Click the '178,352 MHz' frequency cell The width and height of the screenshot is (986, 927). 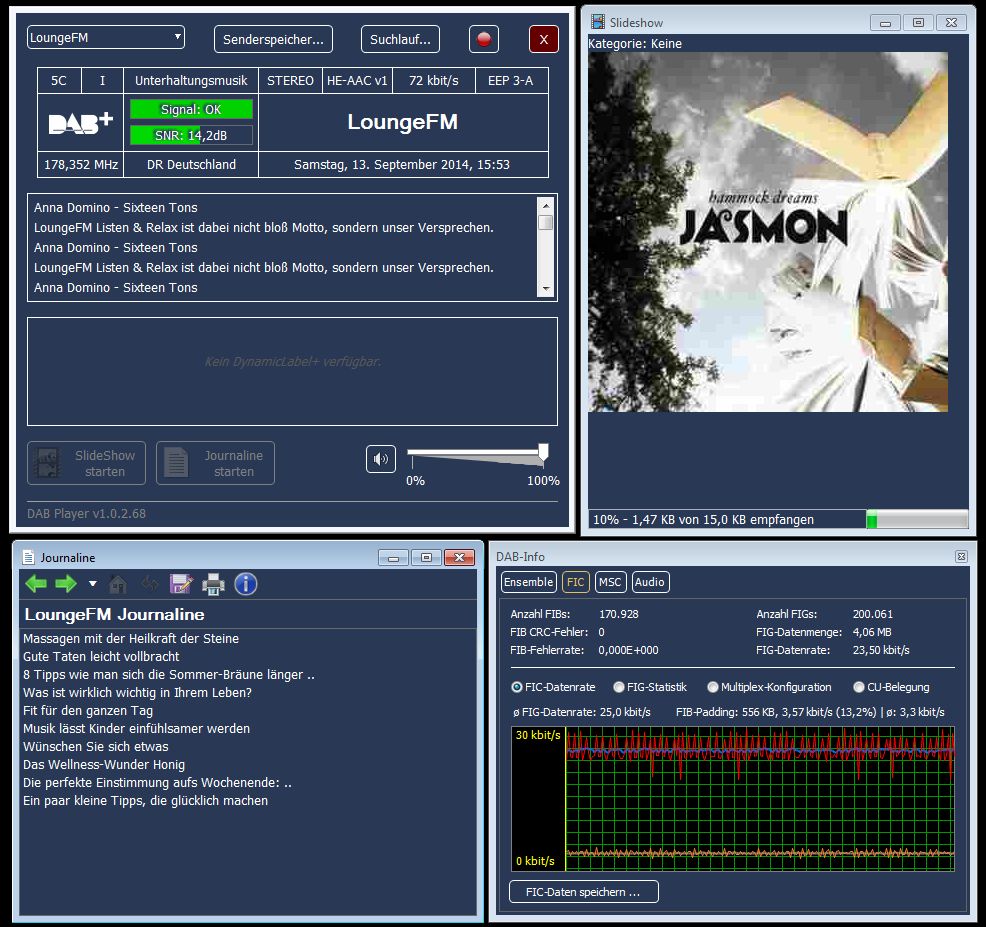coord(80,165)
